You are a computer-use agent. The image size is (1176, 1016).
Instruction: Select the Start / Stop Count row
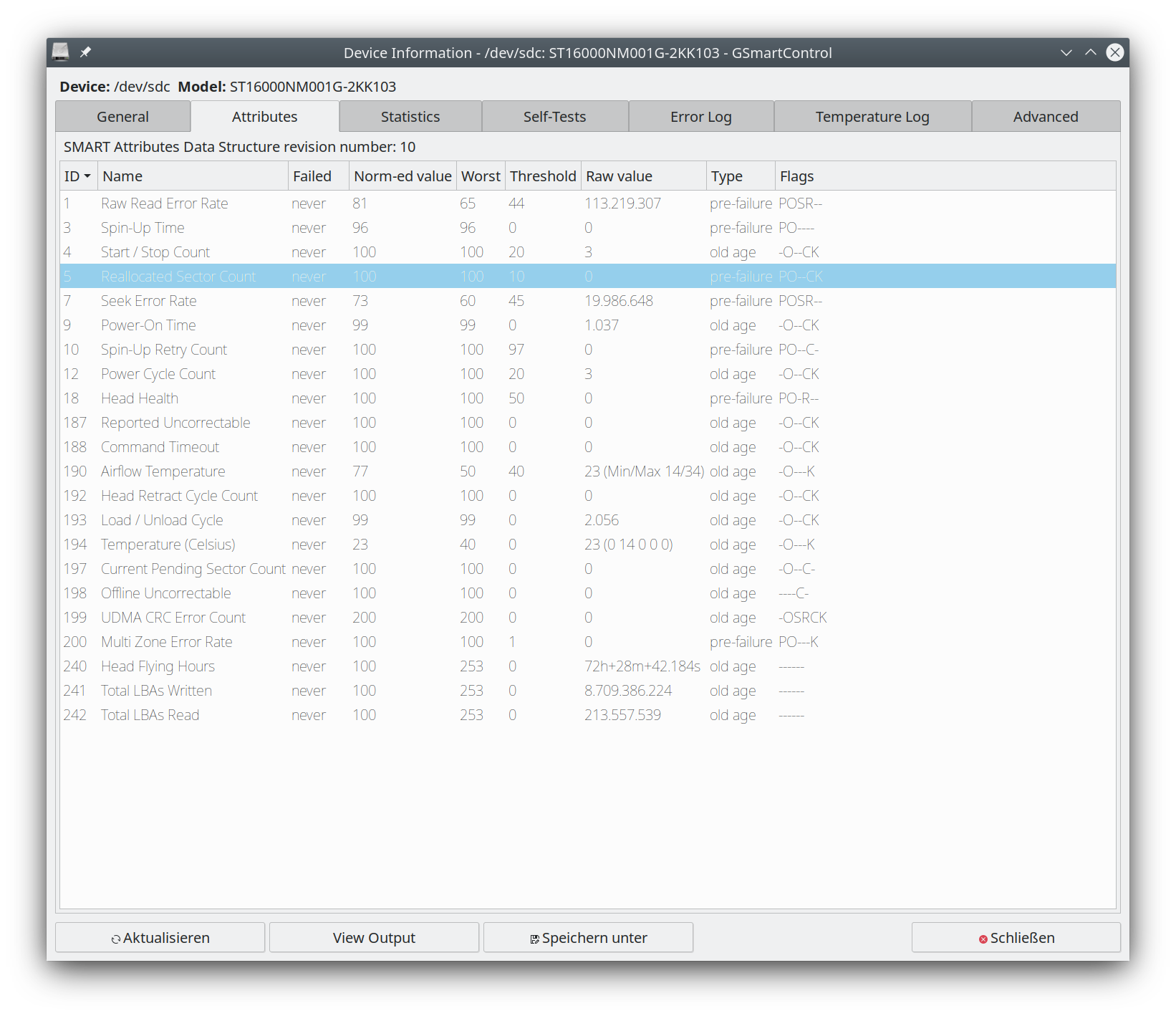[x=587, y=252]
